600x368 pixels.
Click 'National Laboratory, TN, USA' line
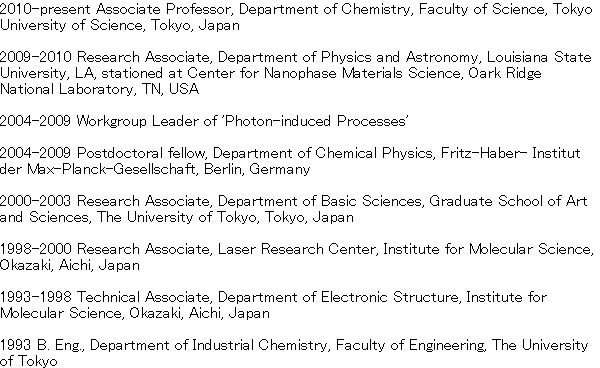(99, 89)
